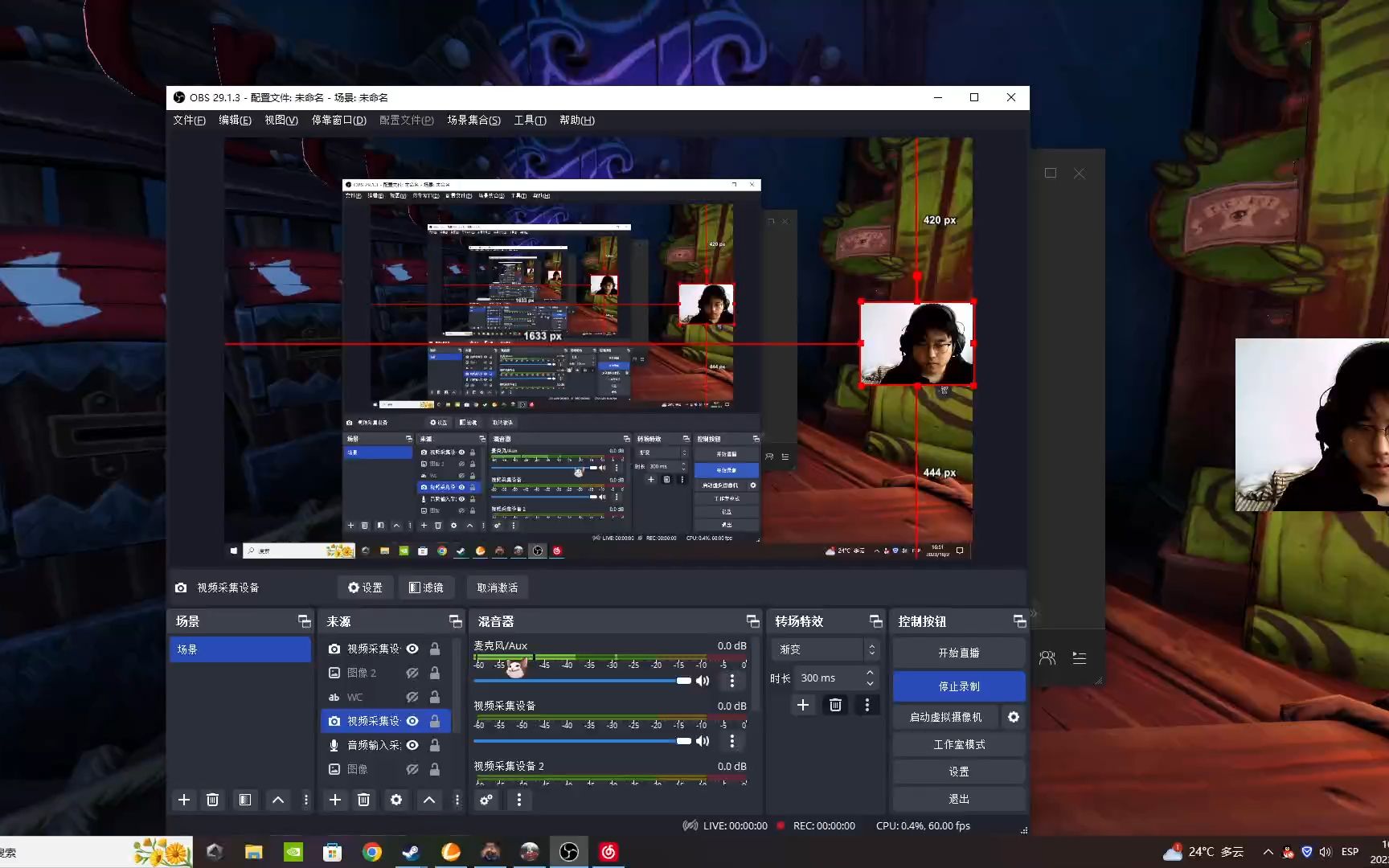Pop out the 转场特效 dock panel
This screenshot has width=1389, height=868.
[875, 621]
